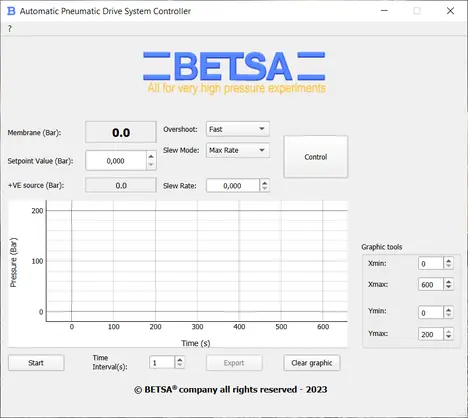Focus the Ymin input field

pyautogui.click(x=431, y=313)
